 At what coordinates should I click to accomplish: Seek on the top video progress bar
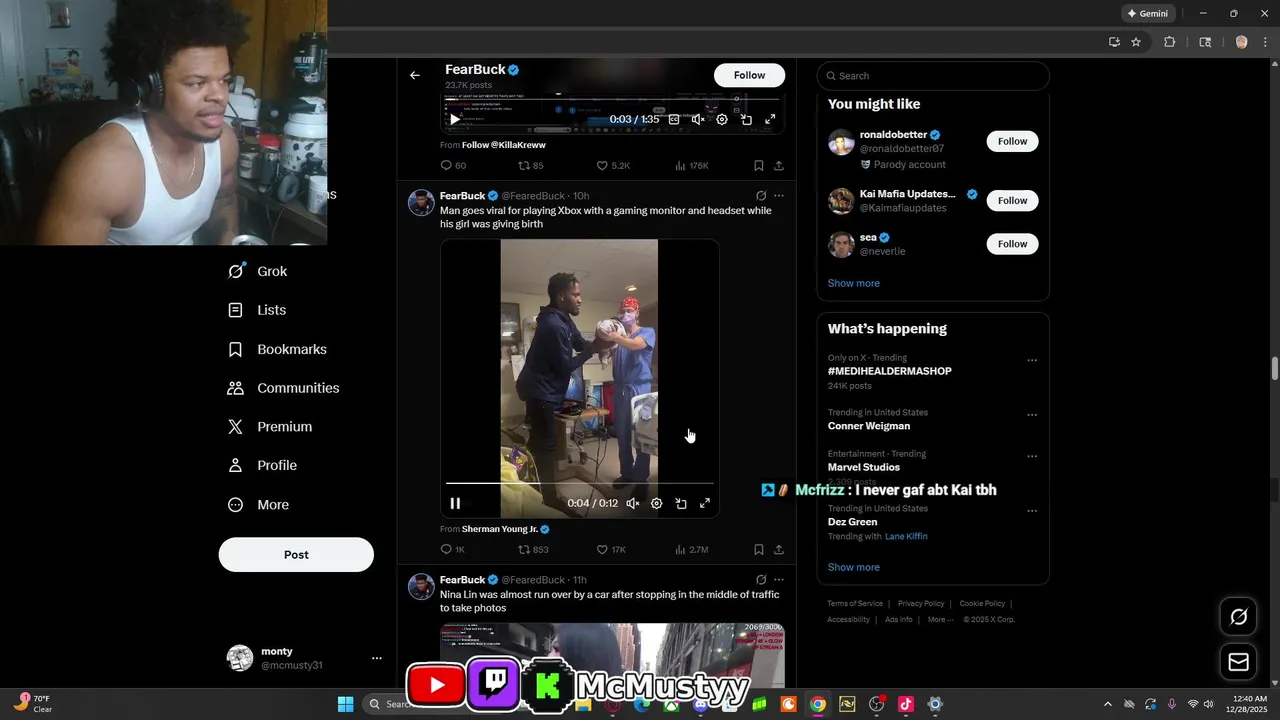[612, 98]
